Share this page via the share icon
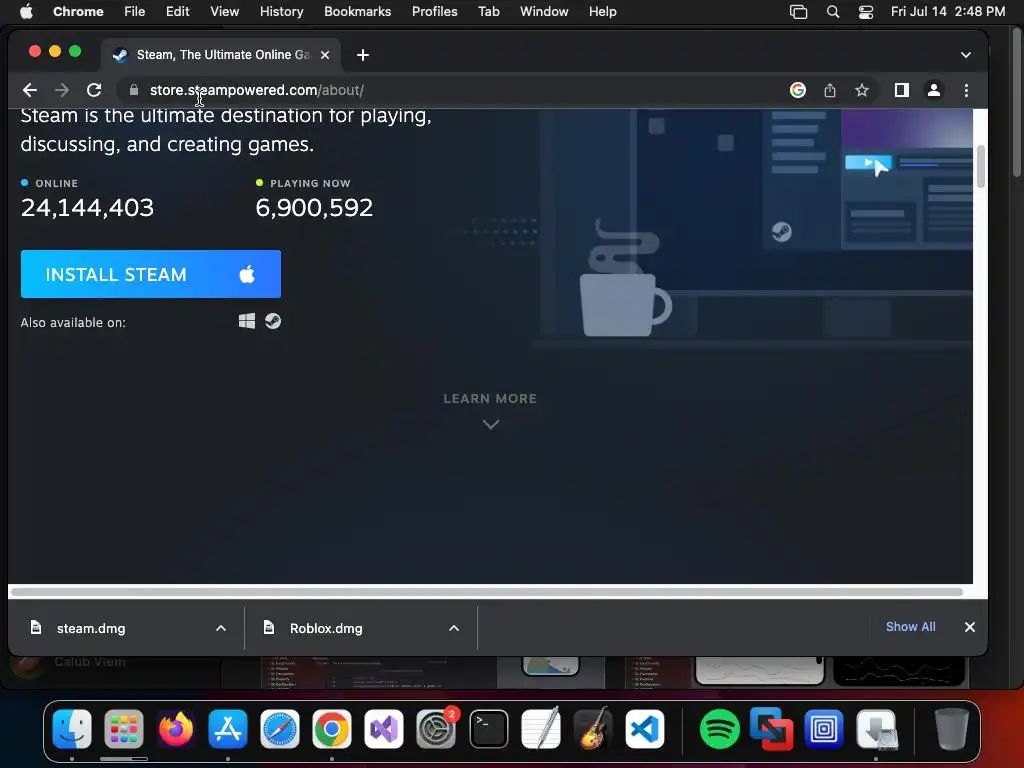Image resolution: width=1024 pixels, height=768 pixels. coord(829,90)
